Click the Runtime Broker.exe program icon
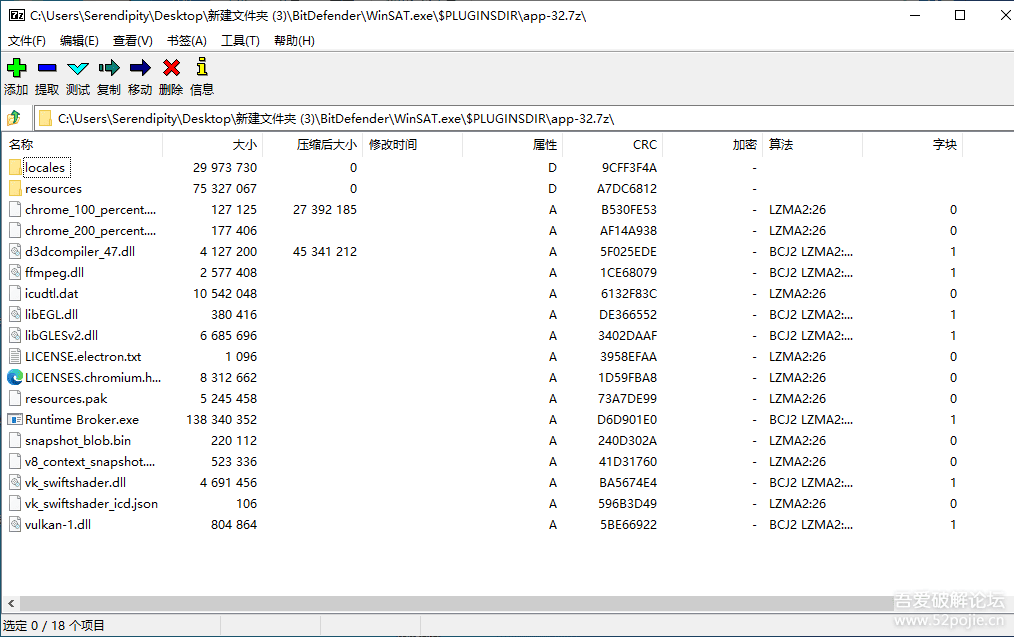Screen dimensions: 1014x637 tap(15, 419)
